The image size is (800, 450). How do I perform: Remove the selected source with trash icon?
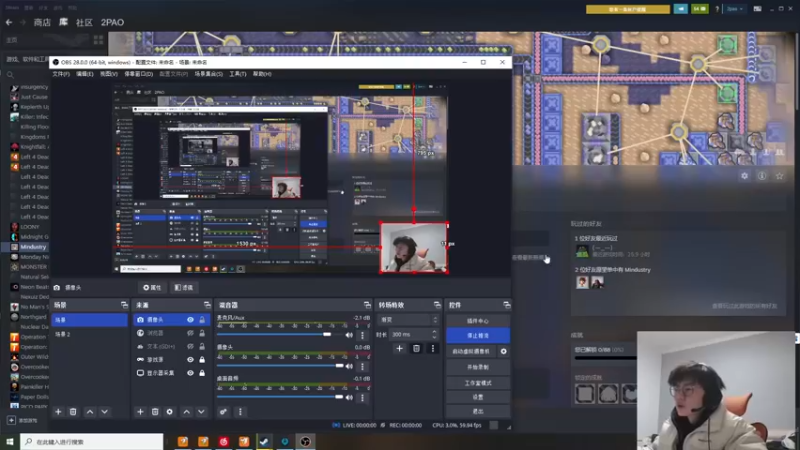155,412
